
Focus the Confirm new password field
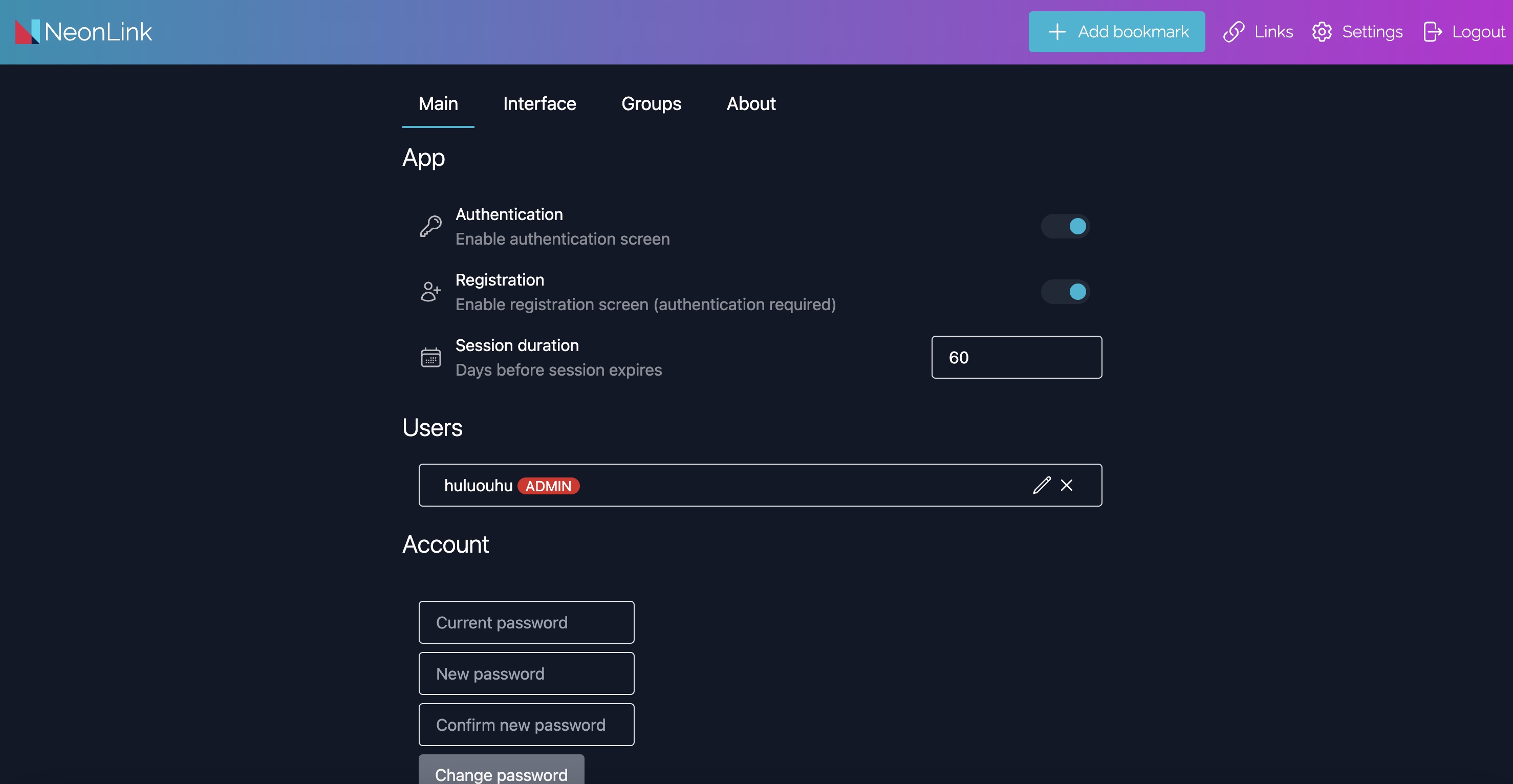click(526, 724)
